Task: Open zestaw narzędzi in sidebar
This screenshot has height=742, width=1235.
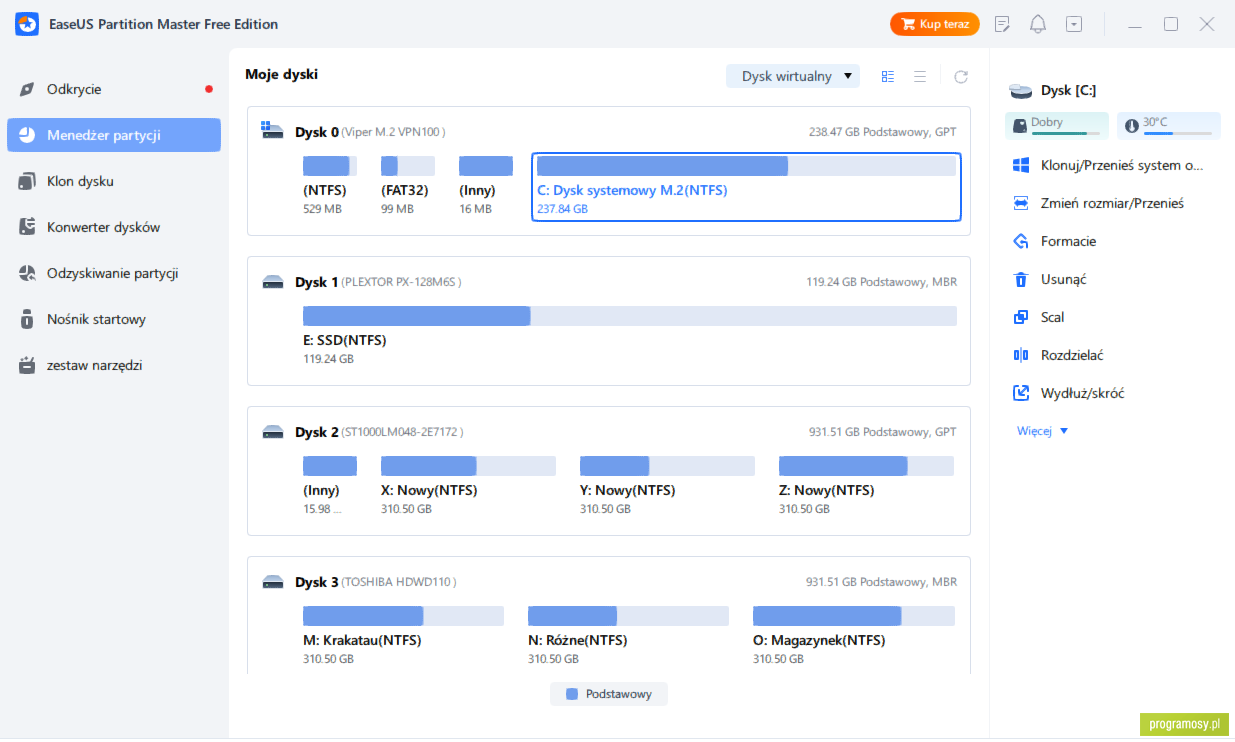Action: pos(114,365)
